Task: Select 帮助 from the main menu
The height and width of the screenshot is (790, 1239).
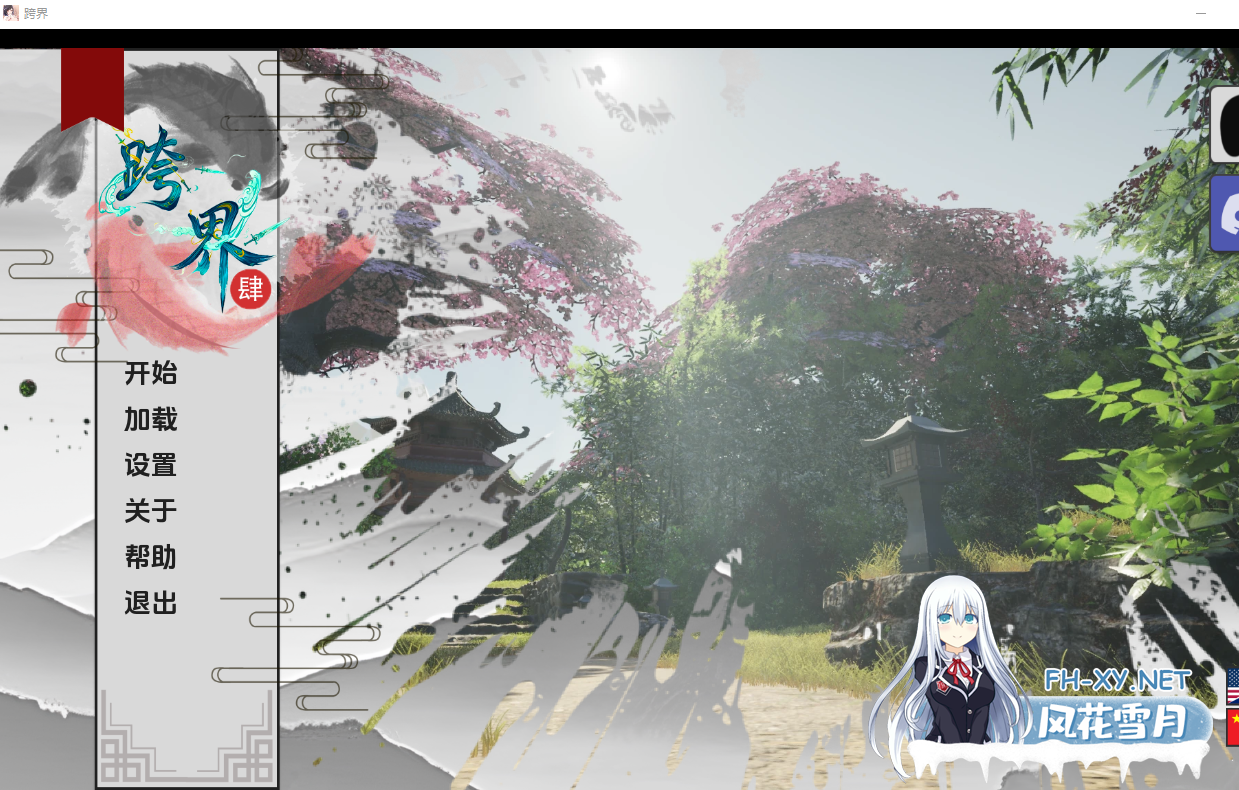Action: tap(149, 557)
